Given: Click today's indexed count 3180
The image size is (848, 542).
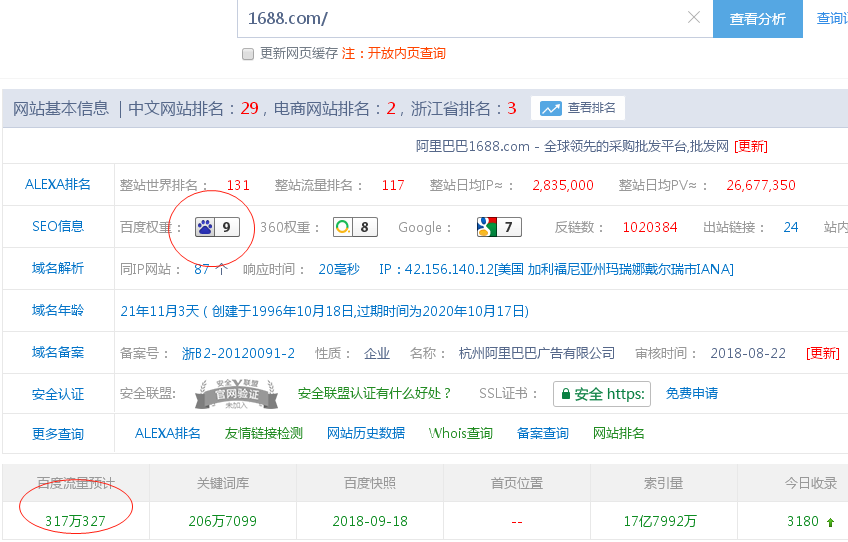Looking at the screenshot, I should point(803,521).
